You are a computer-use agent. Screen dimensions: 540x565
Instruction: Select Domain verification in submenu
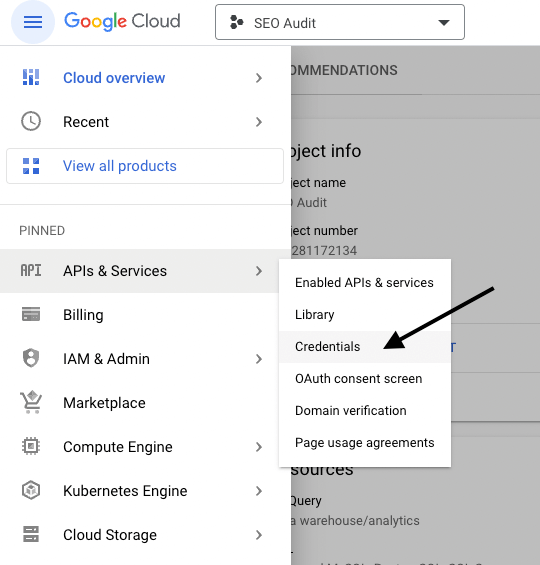(365, 411)
